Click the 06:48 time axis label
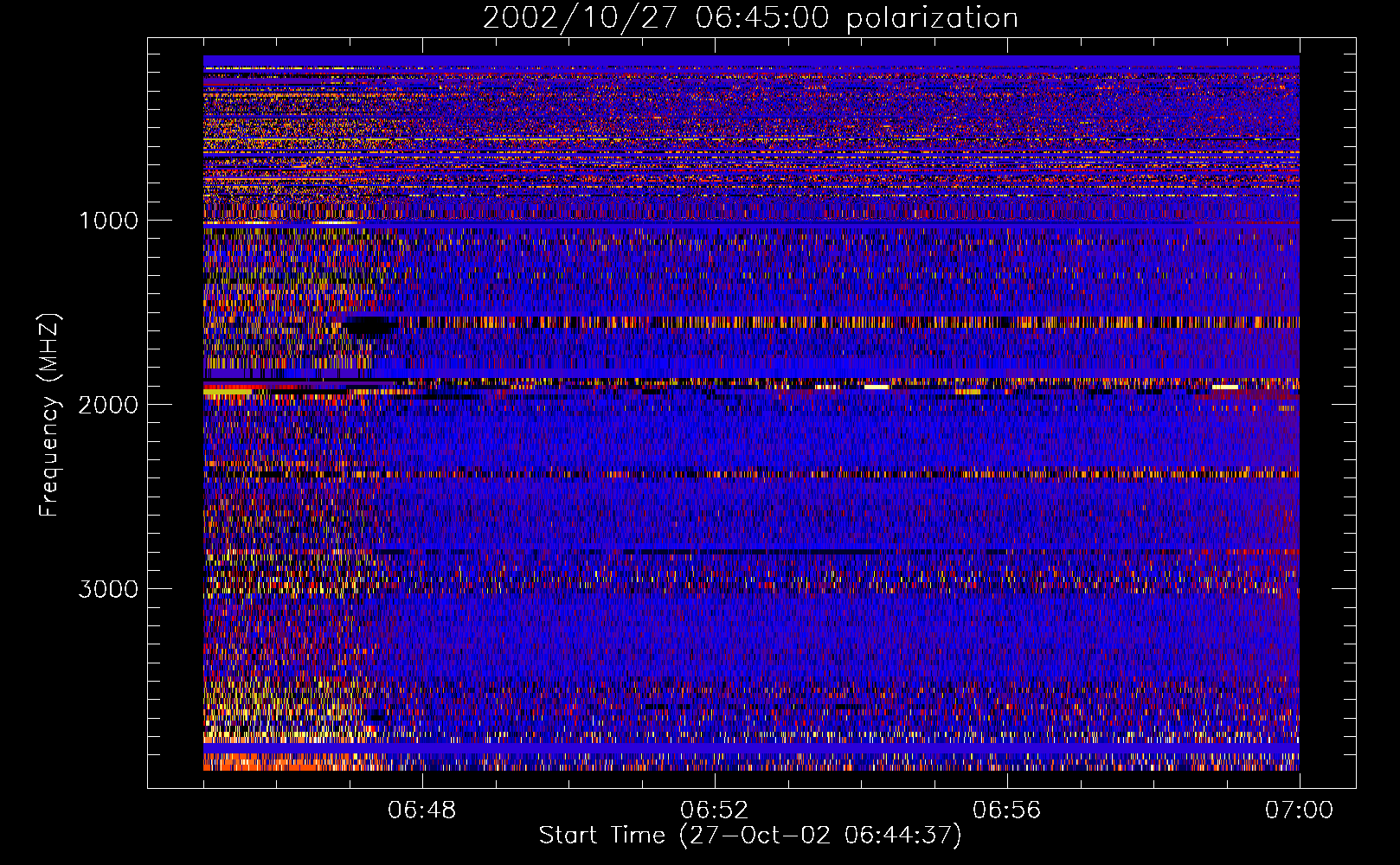Image resolution: width=1400 pixels, height=865 pixels. (422, 811)
